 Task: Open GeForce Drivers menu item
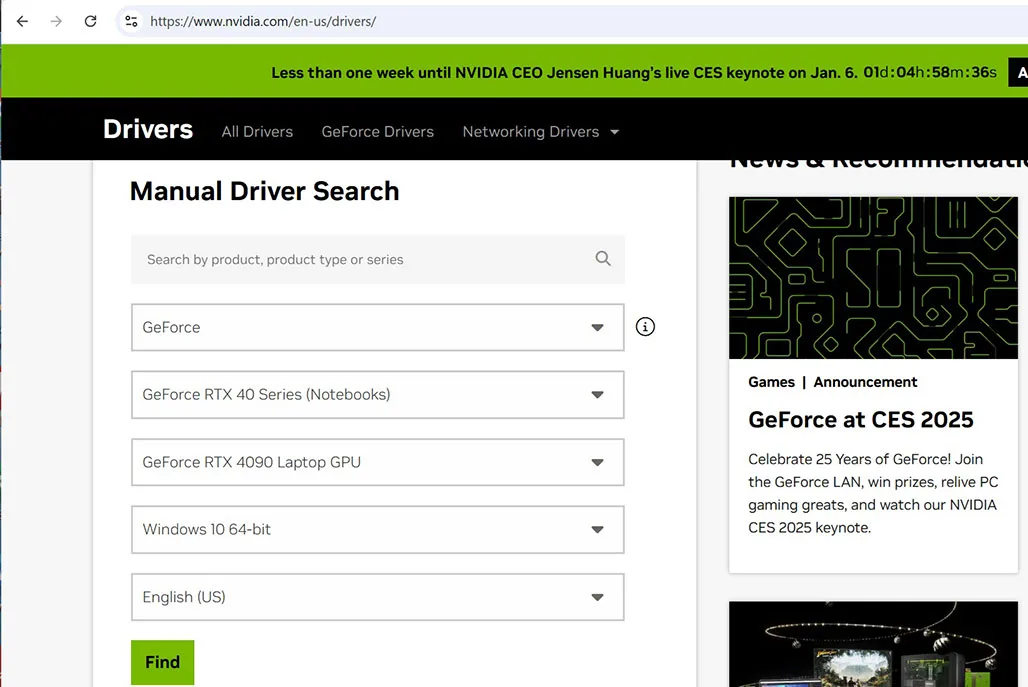tap(378, 132)
